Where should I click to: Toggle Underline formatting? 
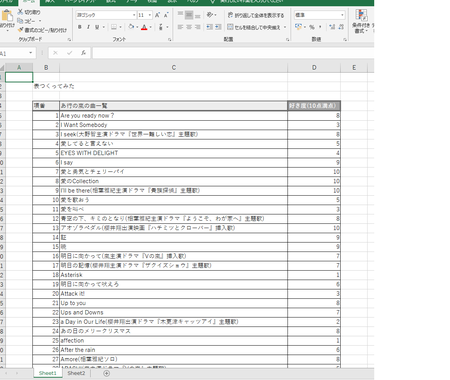pos(97,27)
